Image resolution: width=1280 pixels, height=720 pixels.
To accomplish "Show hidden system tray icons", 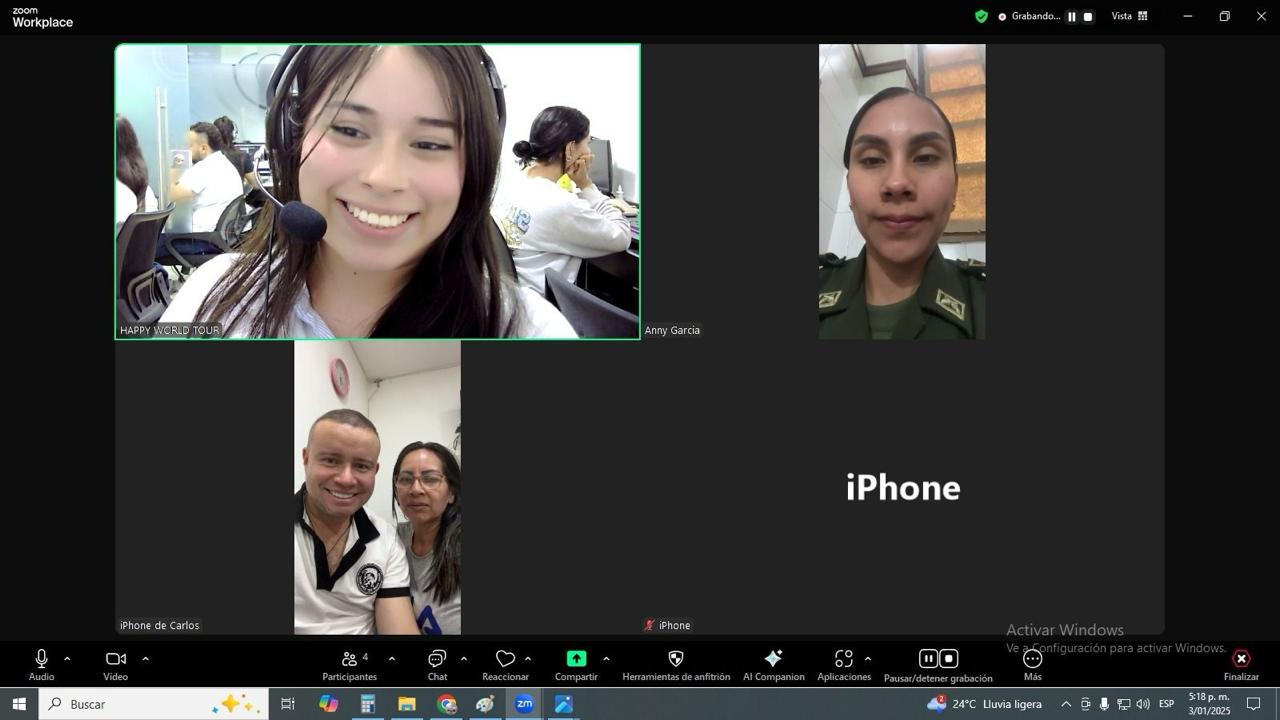I will [1065, 704].
